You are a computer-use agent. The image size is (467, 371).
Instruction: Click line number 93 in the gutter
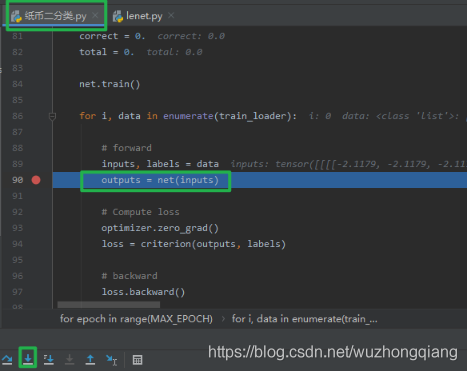[x=17, y=228]
